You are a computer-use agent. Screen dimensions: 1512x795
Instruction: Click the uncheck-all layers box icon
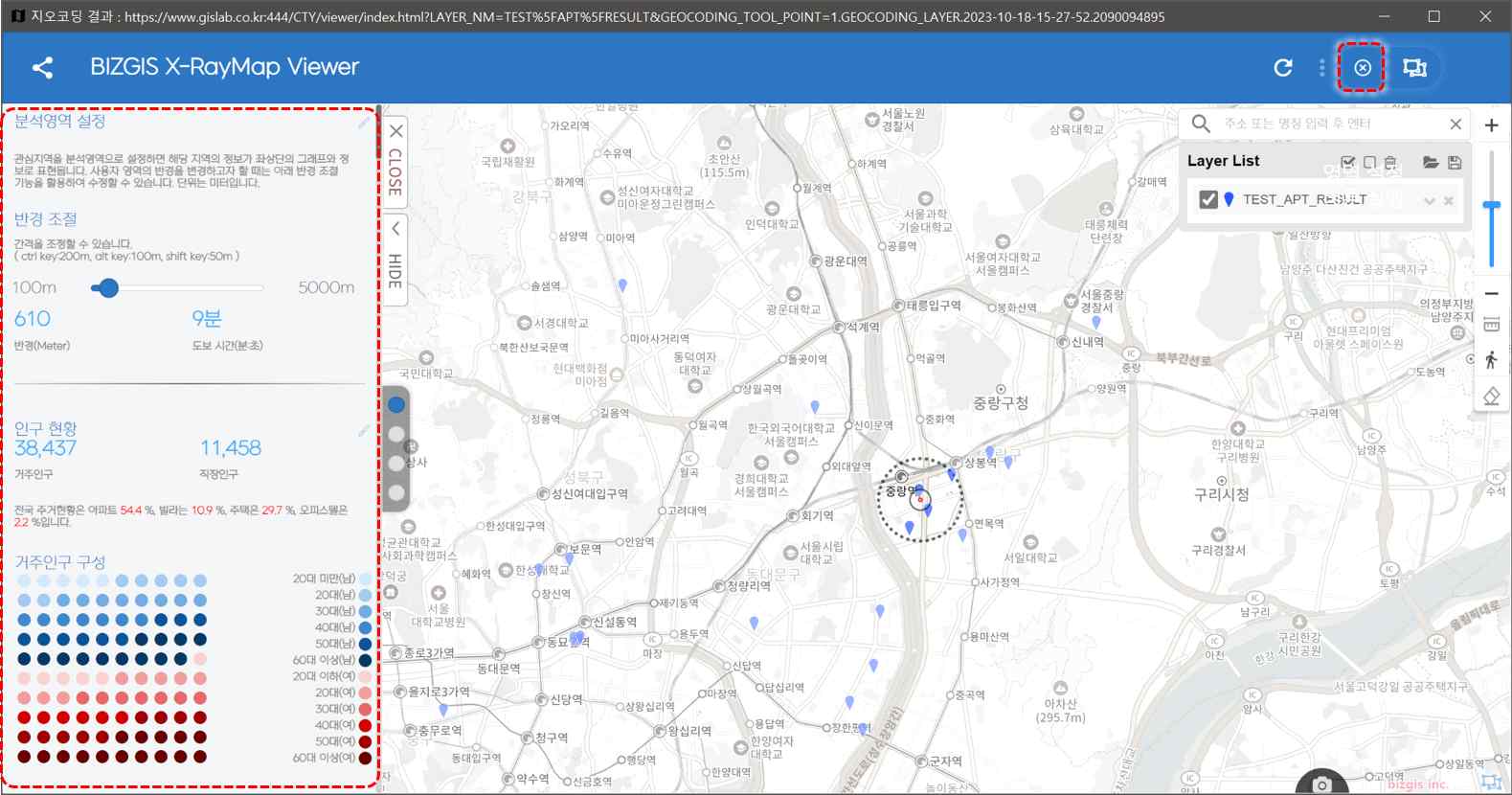1369,163
